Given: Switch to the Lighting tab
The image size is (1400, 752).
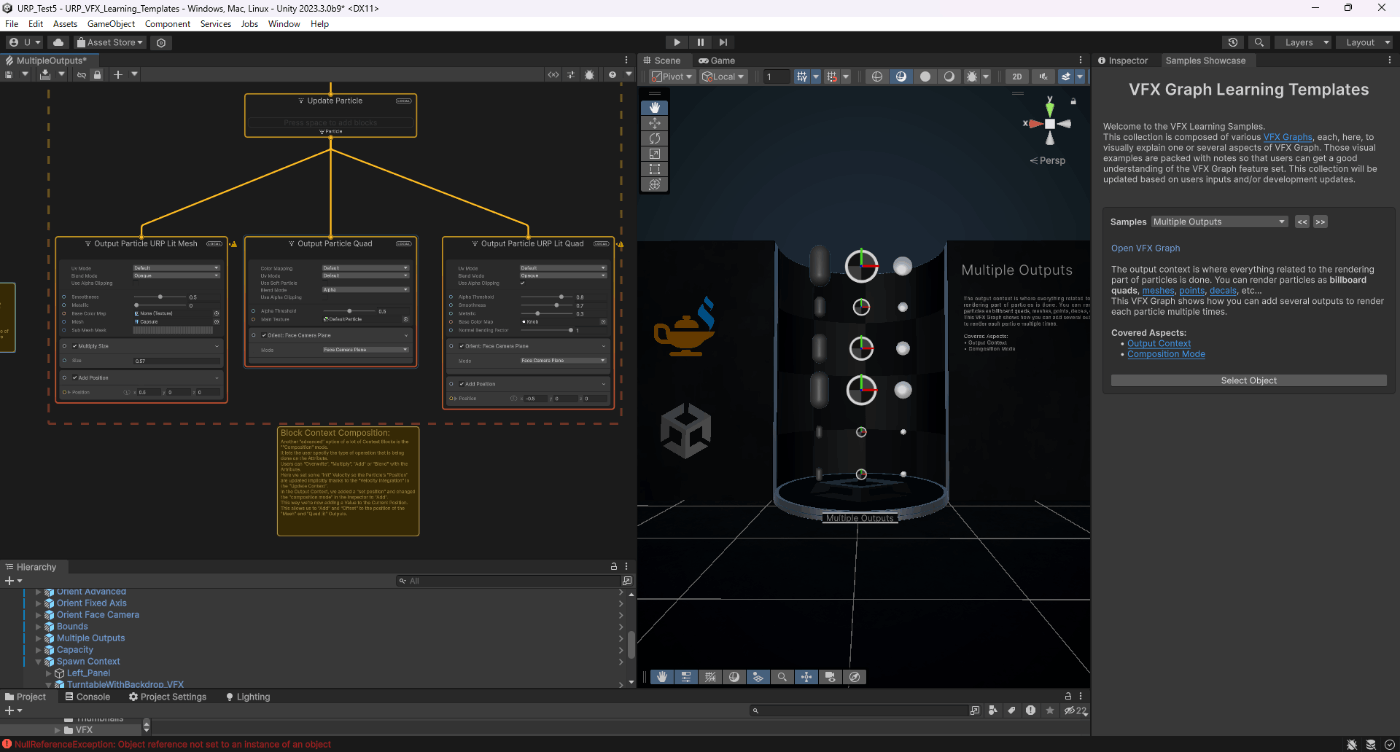Looking at the screenshot, I should 247,697.
